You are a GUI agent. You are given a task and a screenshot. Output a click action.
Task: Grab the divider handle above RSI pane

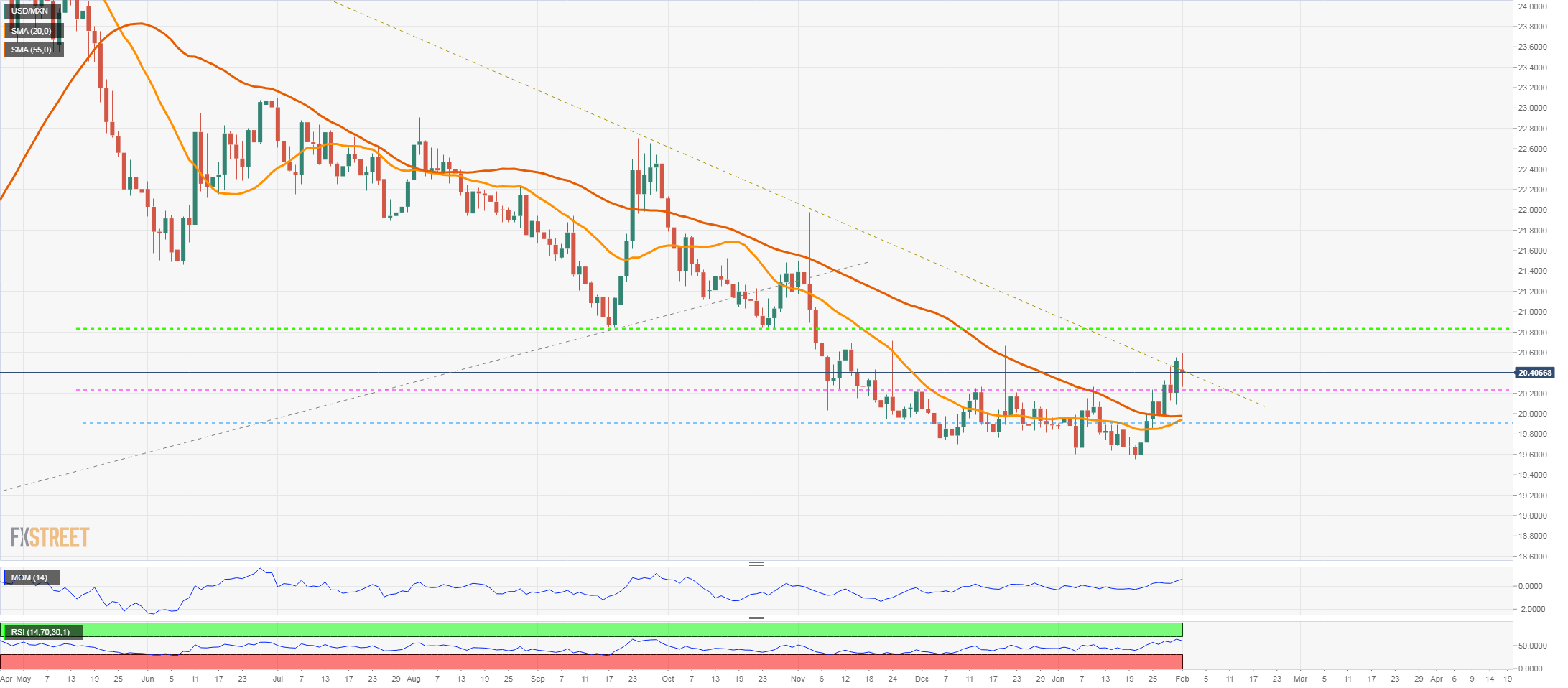(756, 618)
